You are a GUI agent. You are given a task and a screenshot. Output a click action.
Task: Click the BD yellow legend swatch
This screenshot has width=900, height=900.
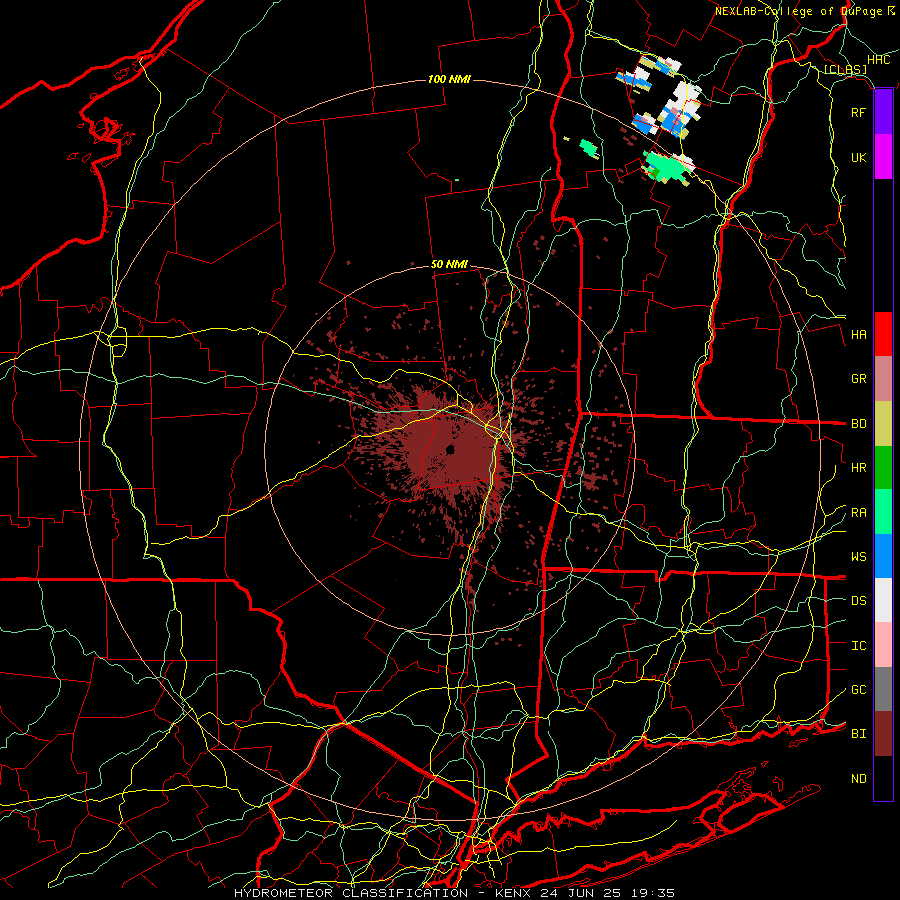tap(883, 424)
